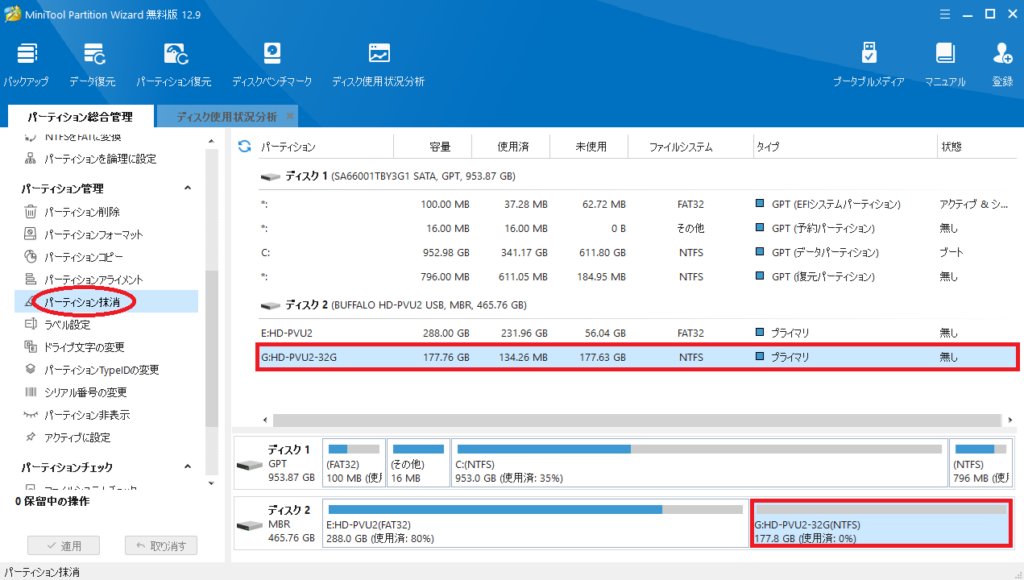Image resolution: width=1024 pixels, height=580 pixels.
Task: Open the マニュアル manual
Action: 945,65
